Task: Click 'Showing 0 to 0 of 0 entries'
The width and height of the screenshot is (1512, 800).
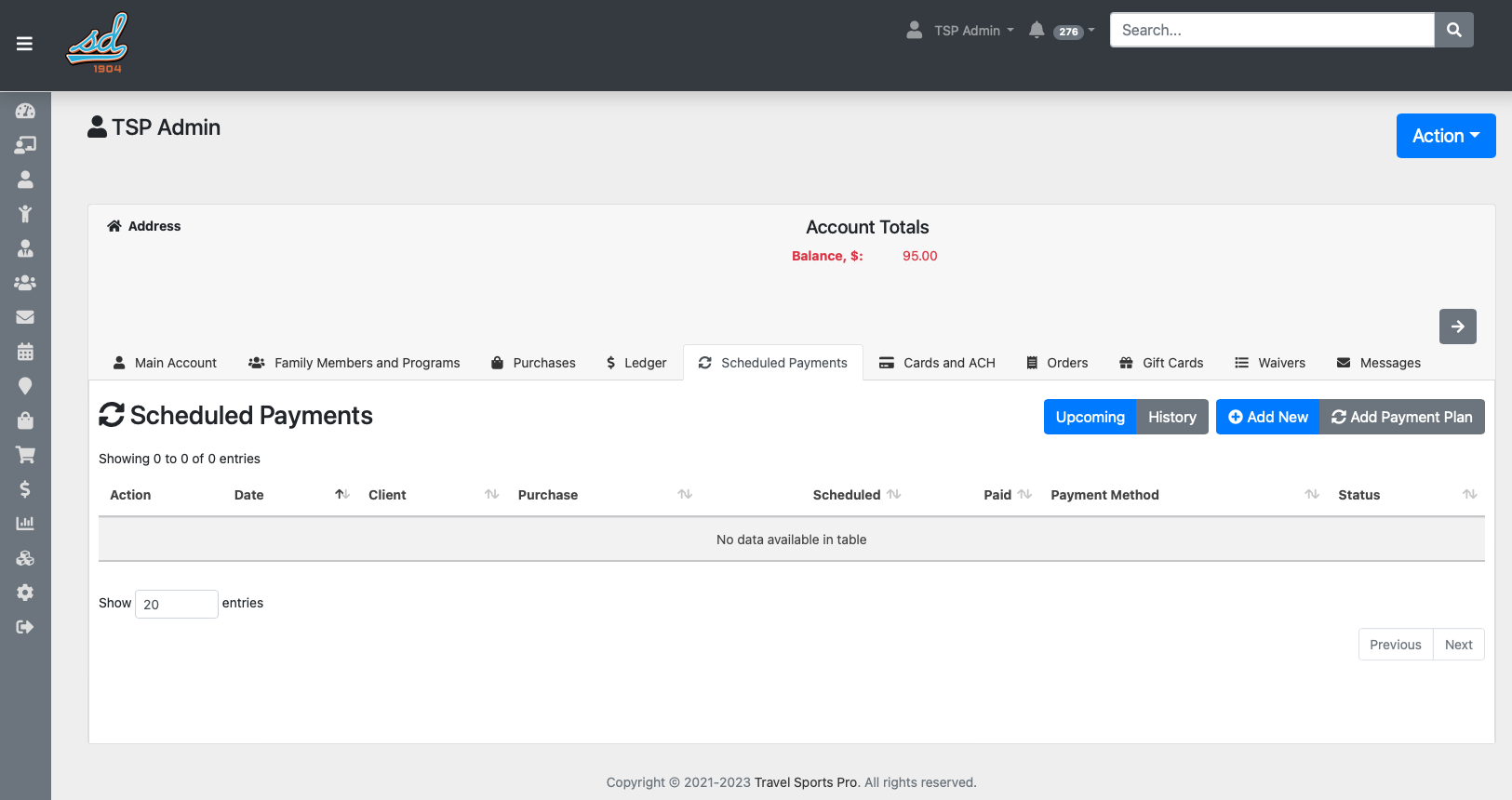Action: [180, 459]
